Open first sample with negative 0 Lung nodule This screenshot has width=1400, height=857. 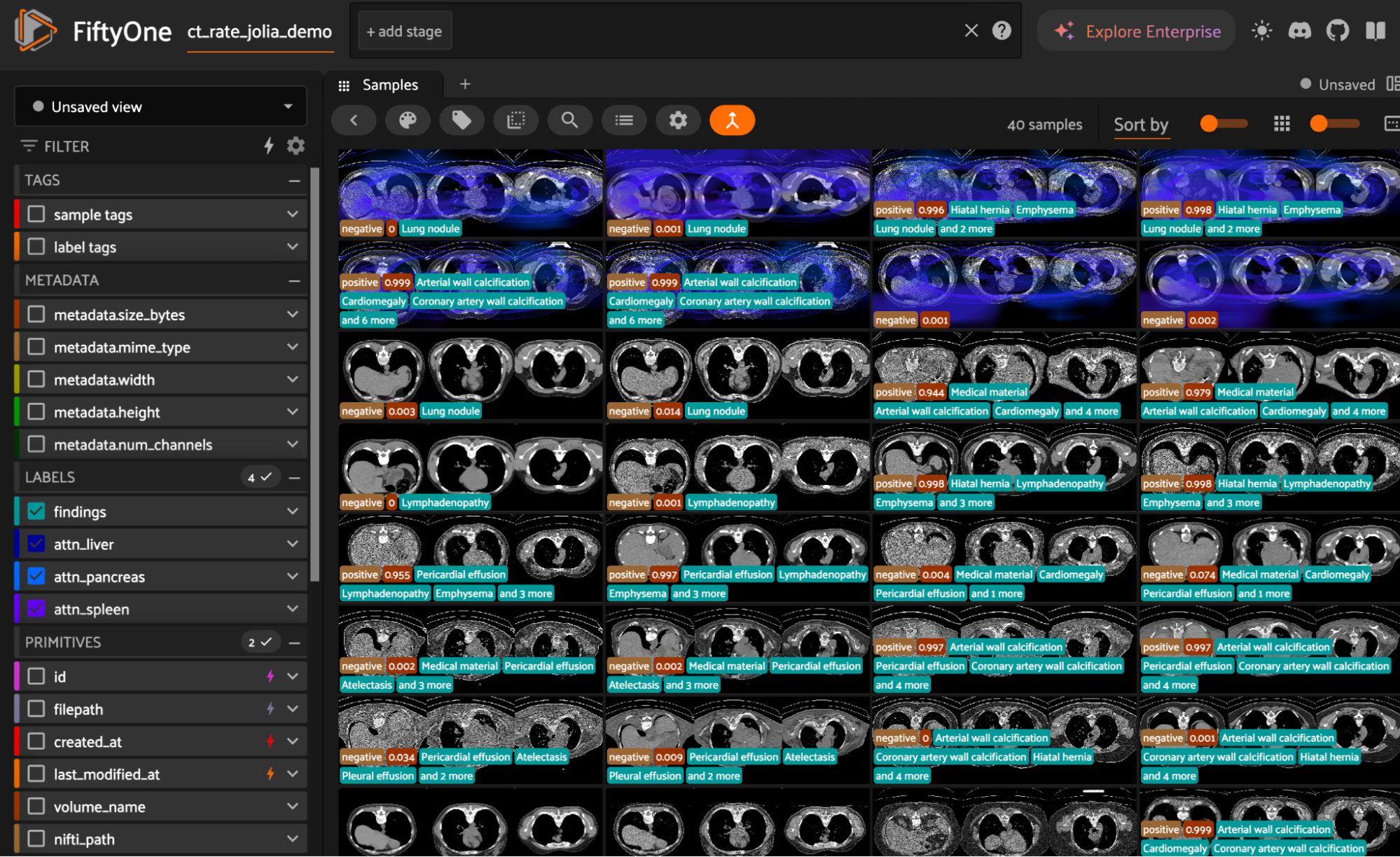pos(470,193)
